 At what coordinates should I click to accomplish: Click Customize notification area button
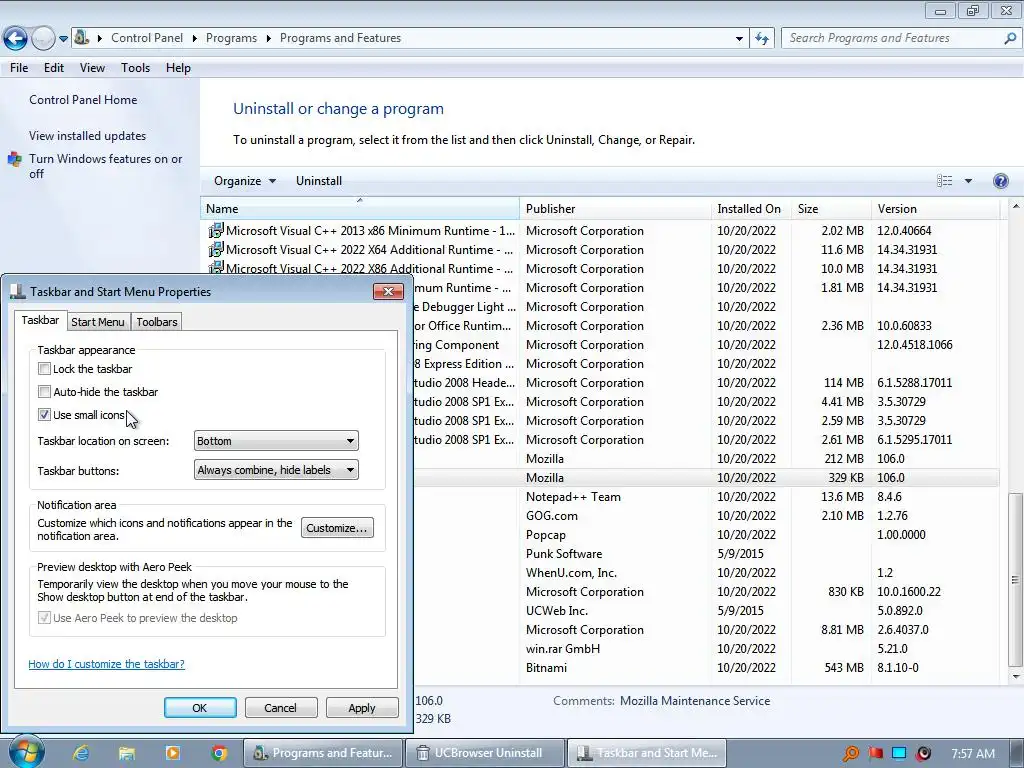[x=337, y=528]
